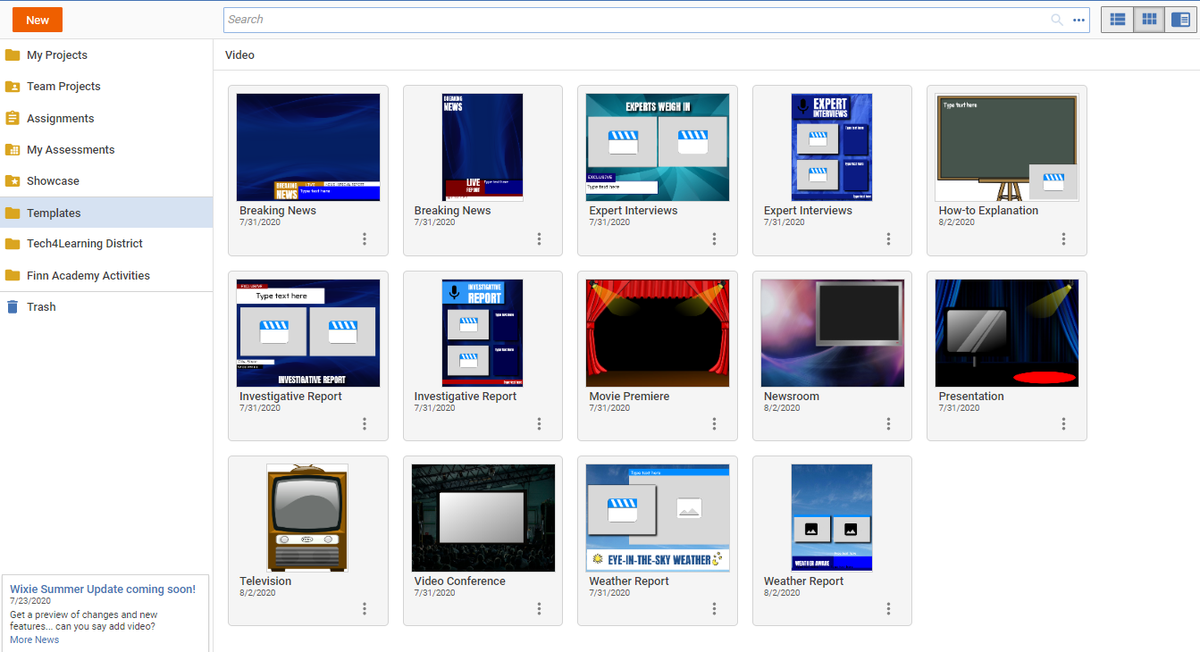The width and height of the screenshot is (1200, 652).
Task: Open the Presentation stage thumbnail
Action: [1007, 333]
